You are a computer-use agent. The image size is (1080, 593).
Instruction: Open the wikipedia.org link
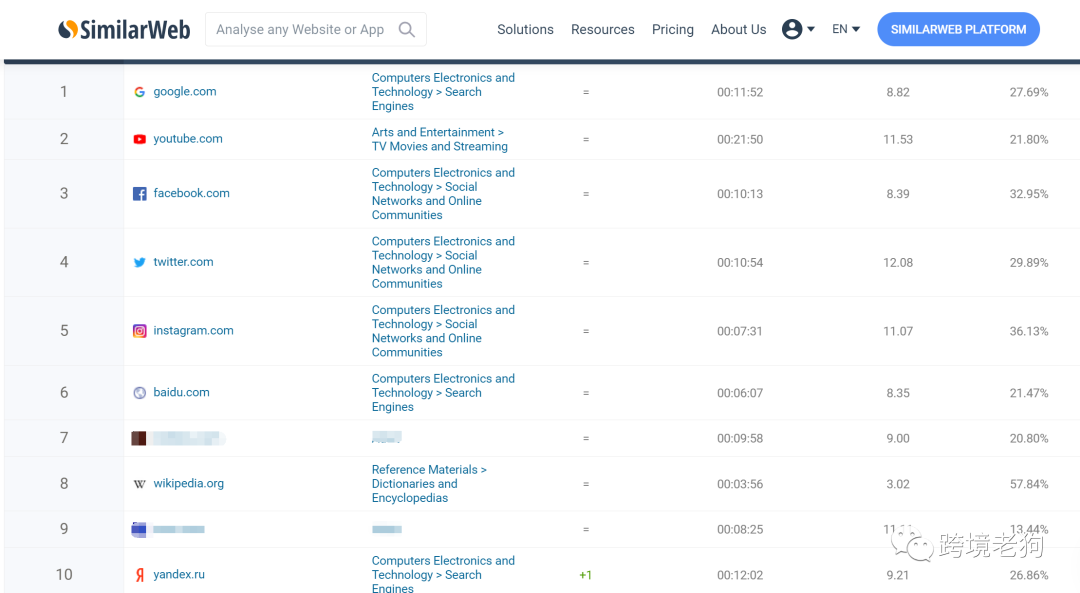point(188,483)
